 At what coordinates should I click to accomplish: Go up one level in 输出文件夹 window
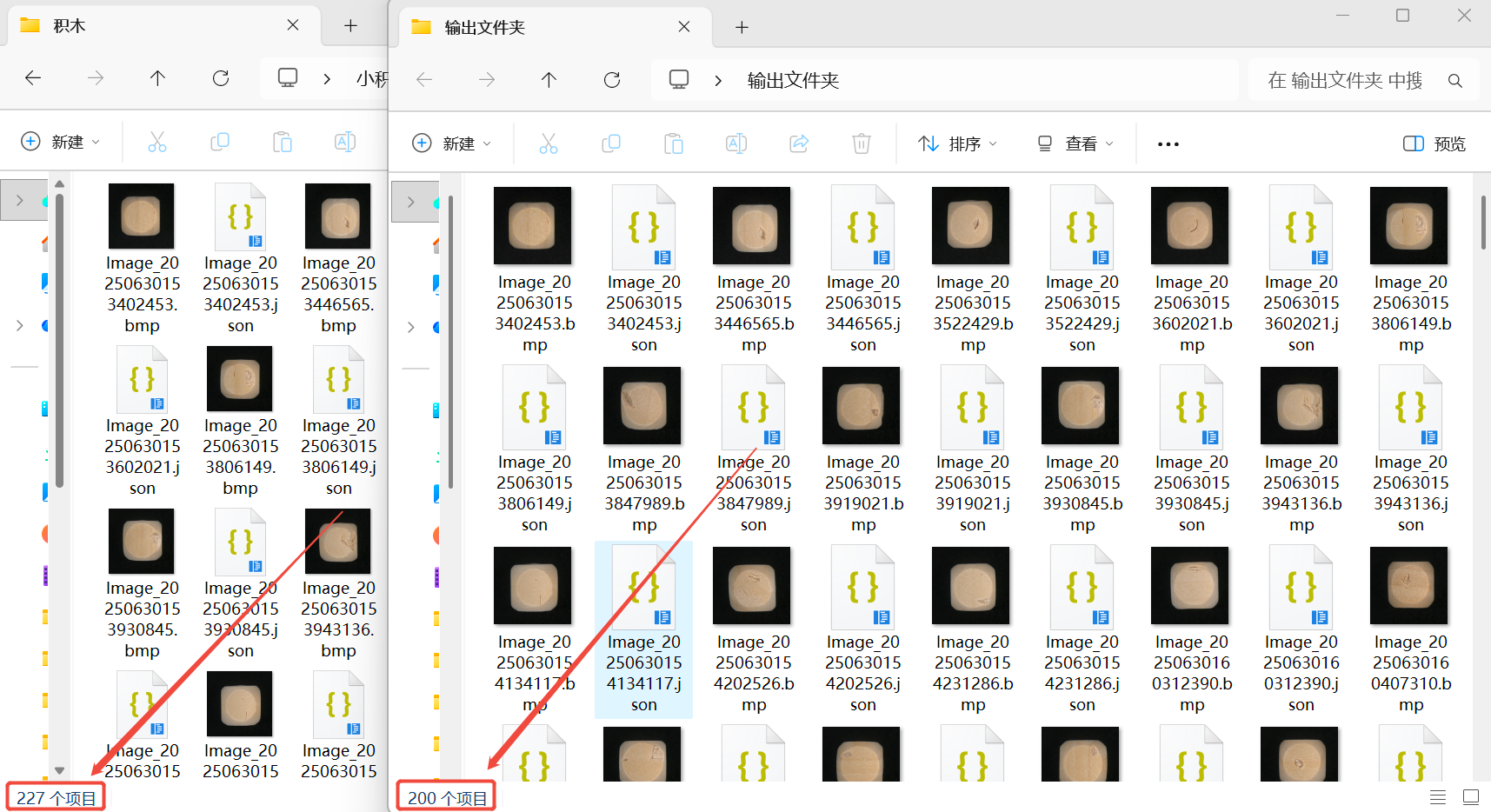[549, 80]
